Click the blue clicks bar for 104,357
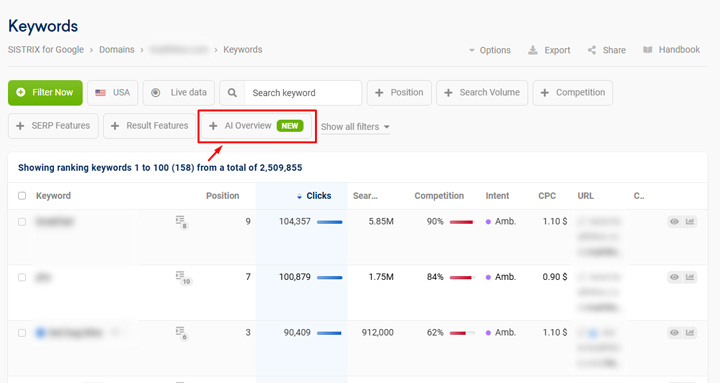Screen dimensions: 720x383 pos(330,222)
